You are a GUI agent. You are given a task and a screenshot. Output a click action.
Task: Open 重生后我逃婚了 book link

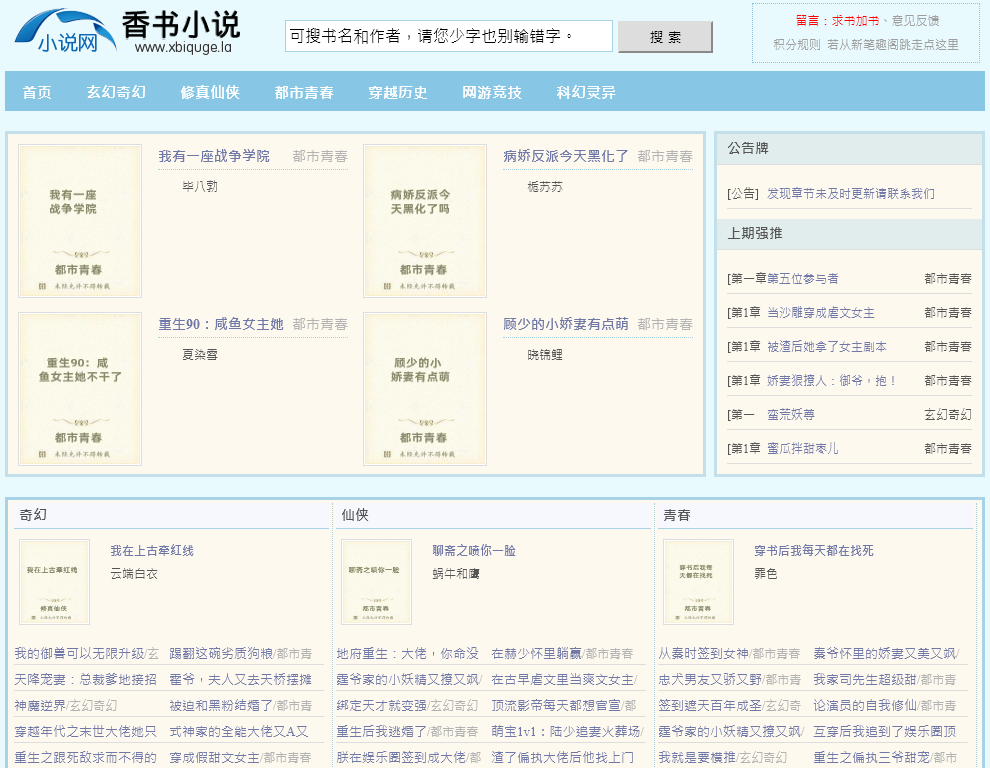click(381, 731)
